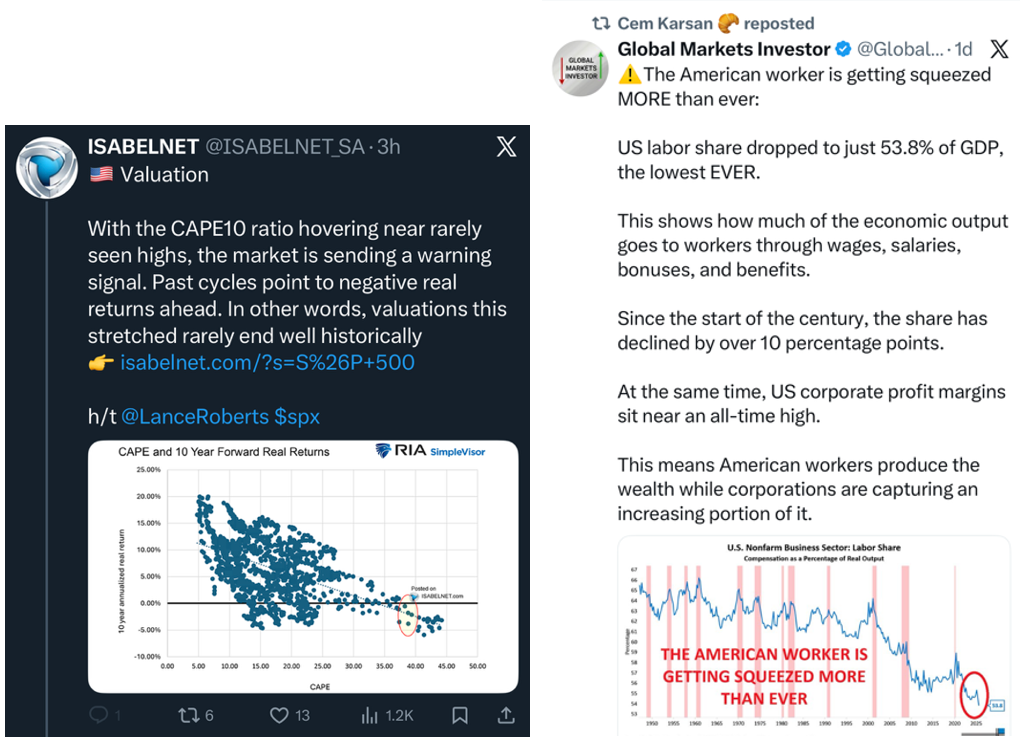
Task: Open the isabelnet.com S&P 500 link
Action: point(267,362)
